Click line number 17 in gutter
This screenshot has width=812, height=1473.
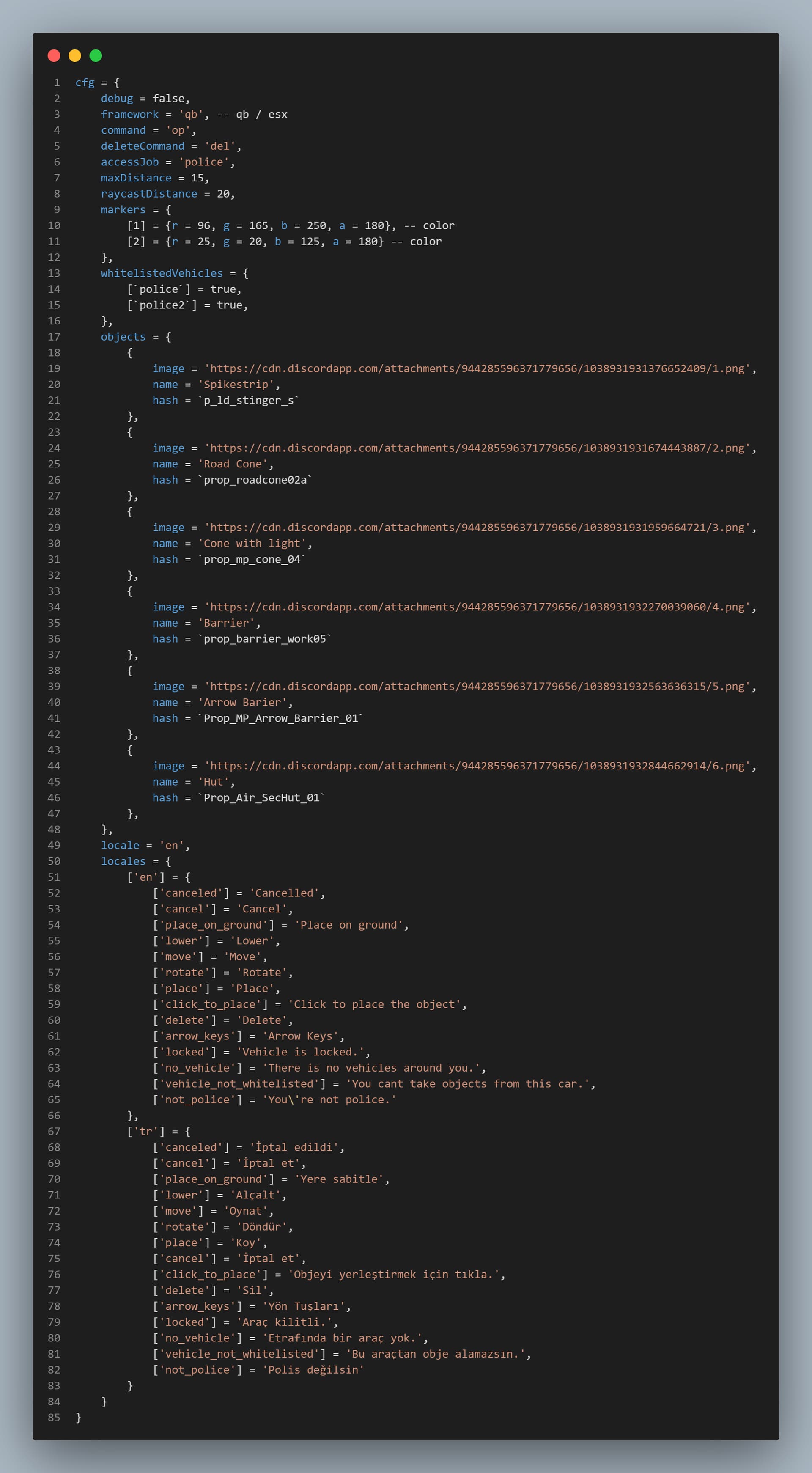point(54,337)
